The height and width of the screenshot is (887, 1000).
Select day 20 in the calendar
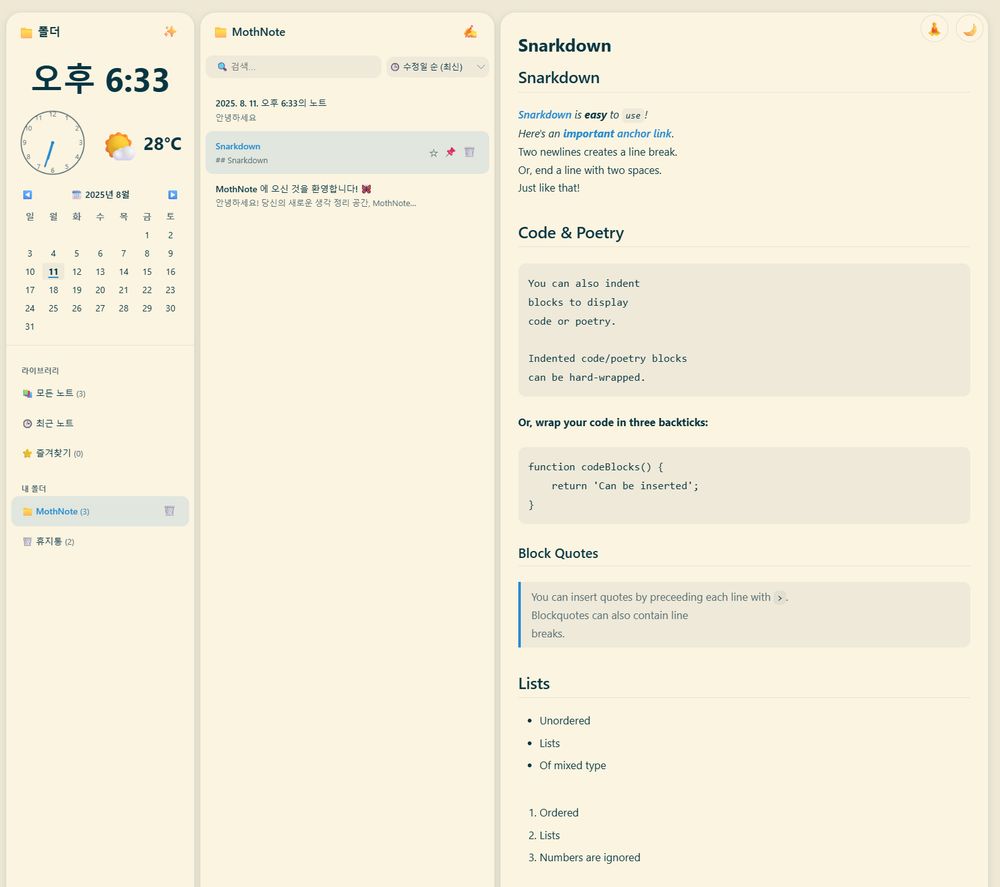pyautogui.click(x=100, y=290)
